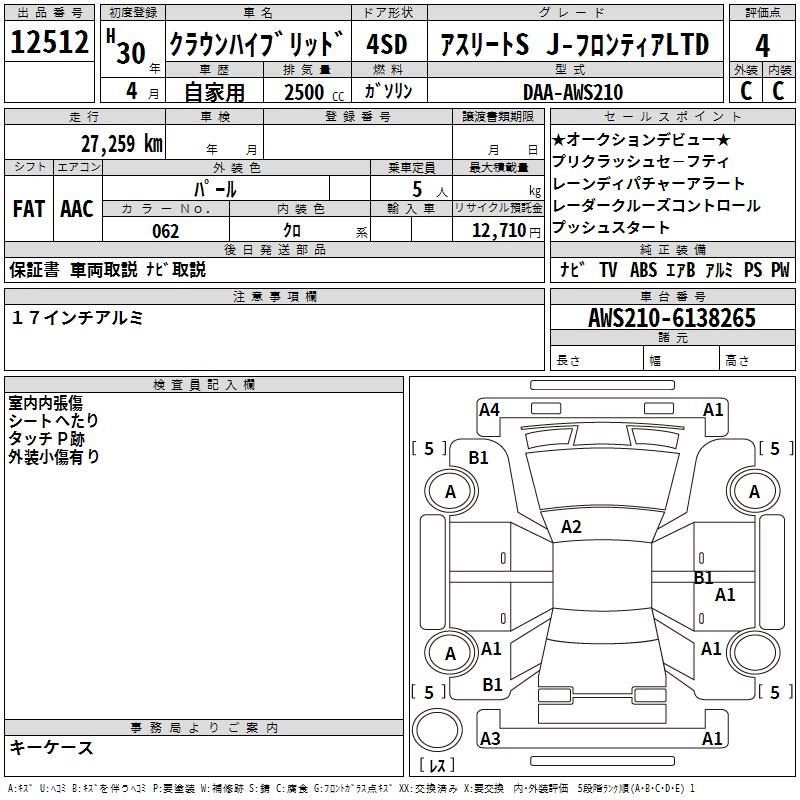Click the lot number 12512
800x800 pixels.
point(49,45)
